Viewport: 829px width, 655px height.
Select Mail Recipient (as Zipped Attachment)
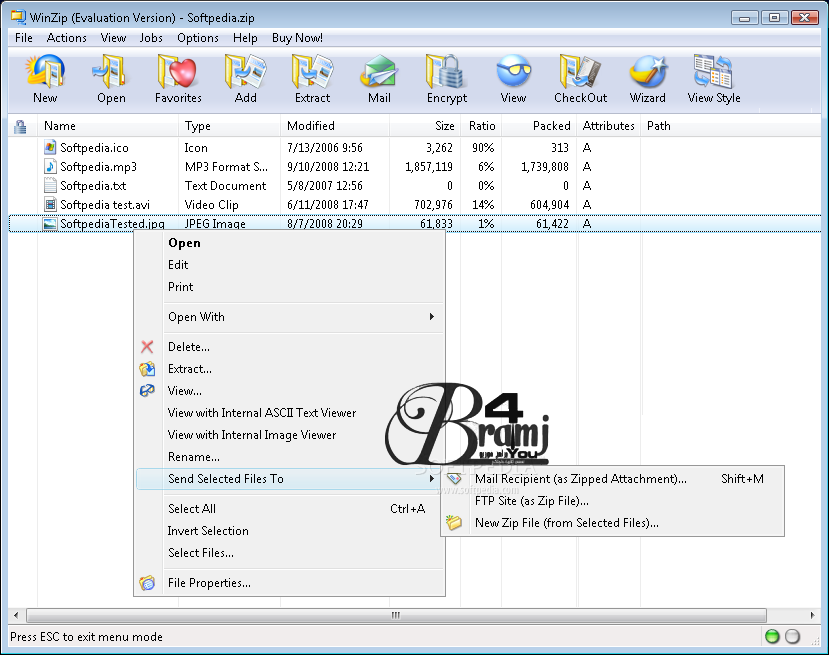580,479
